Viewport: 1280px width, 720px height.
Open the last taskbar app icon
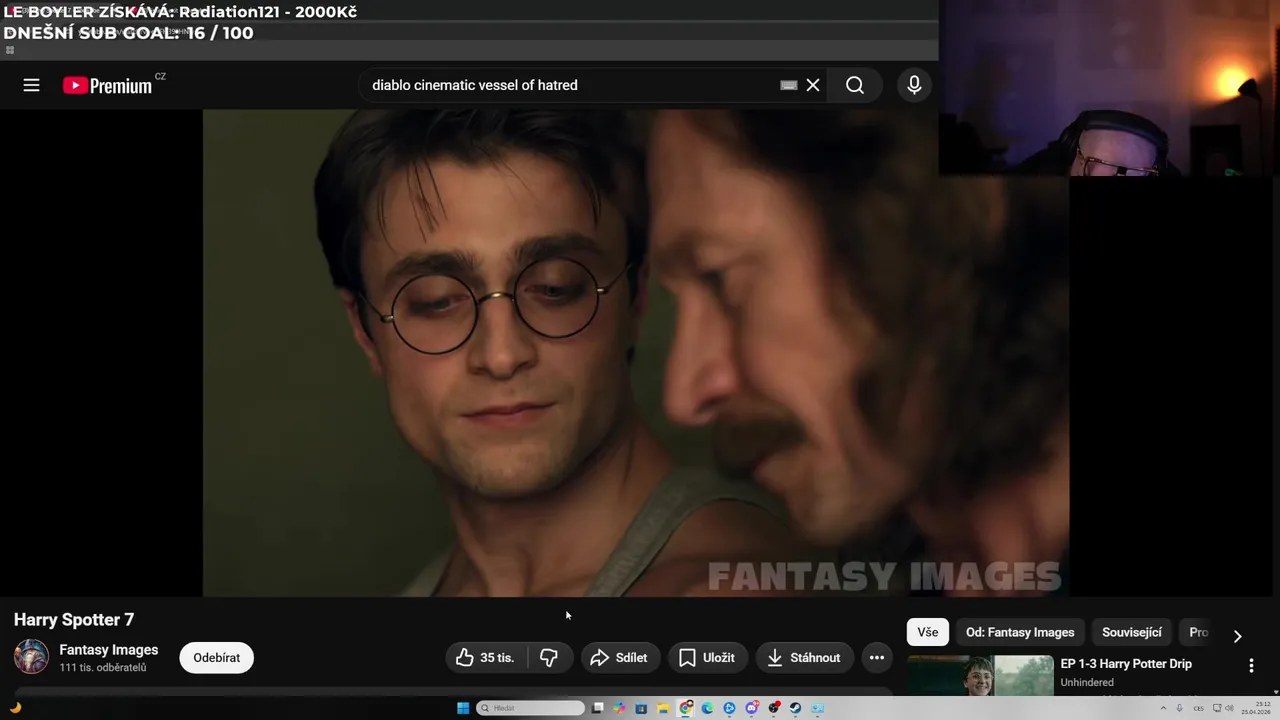[817, 708]
